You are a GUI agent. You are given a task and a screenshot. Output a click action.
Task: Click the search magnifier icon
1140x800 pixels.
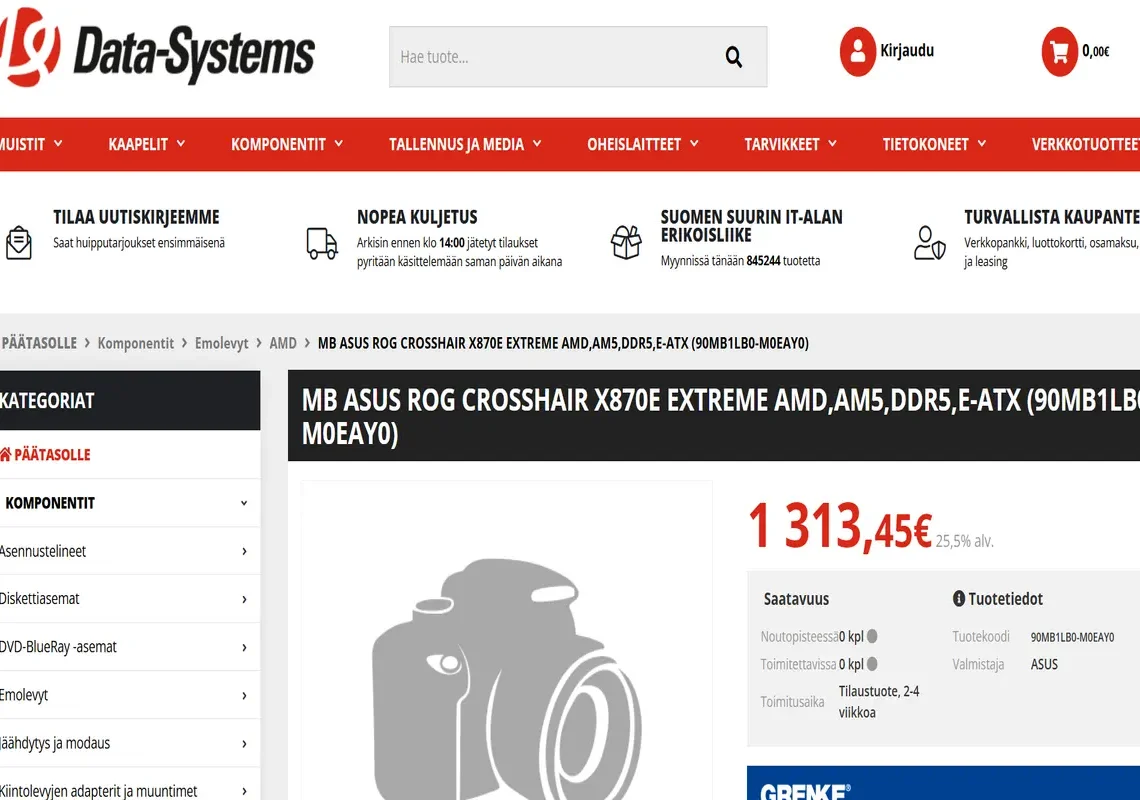(734, 57)
